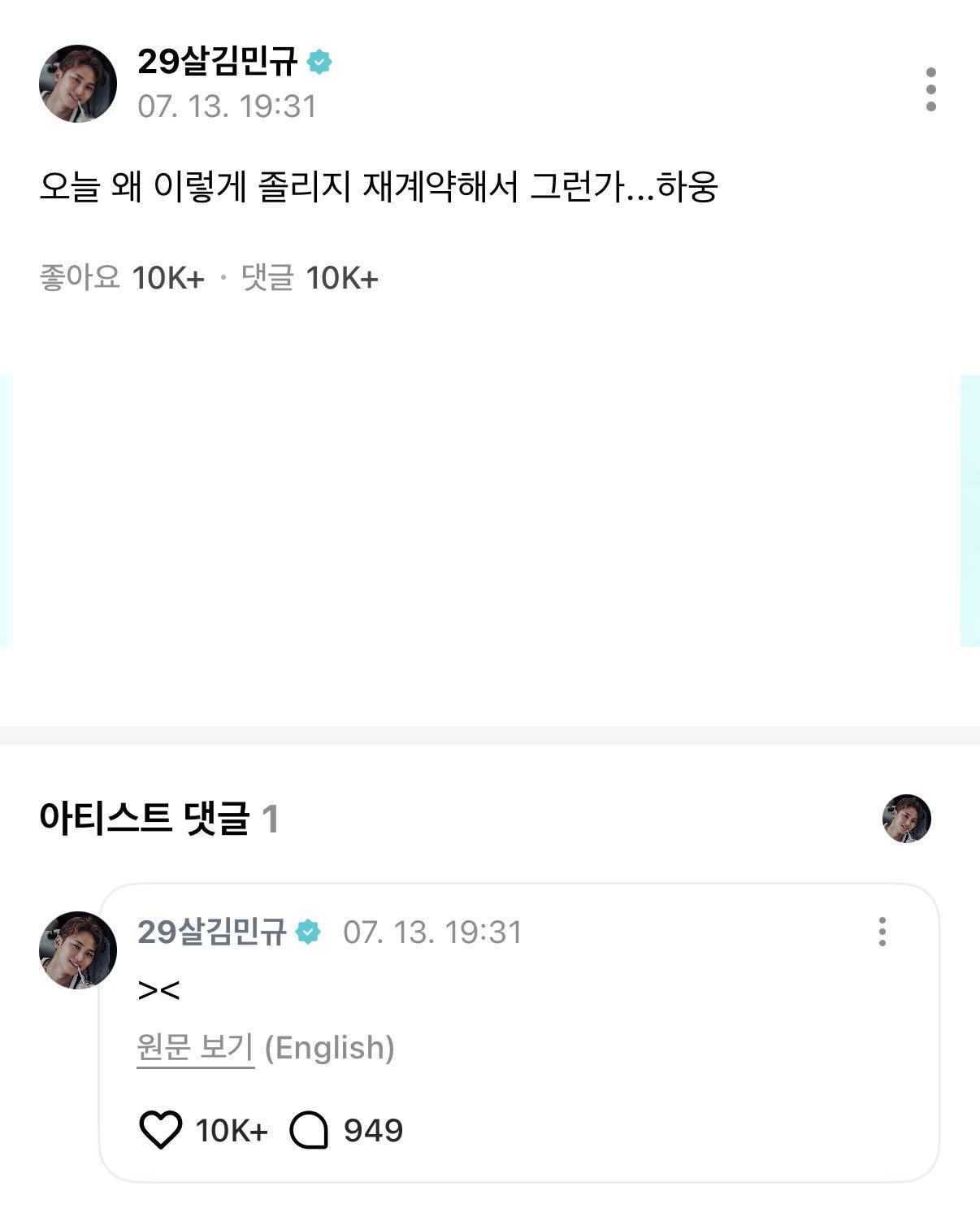Open the artist comment's three-dot menu
This screenshot has height=1217, width=980.
pos(882,932)
